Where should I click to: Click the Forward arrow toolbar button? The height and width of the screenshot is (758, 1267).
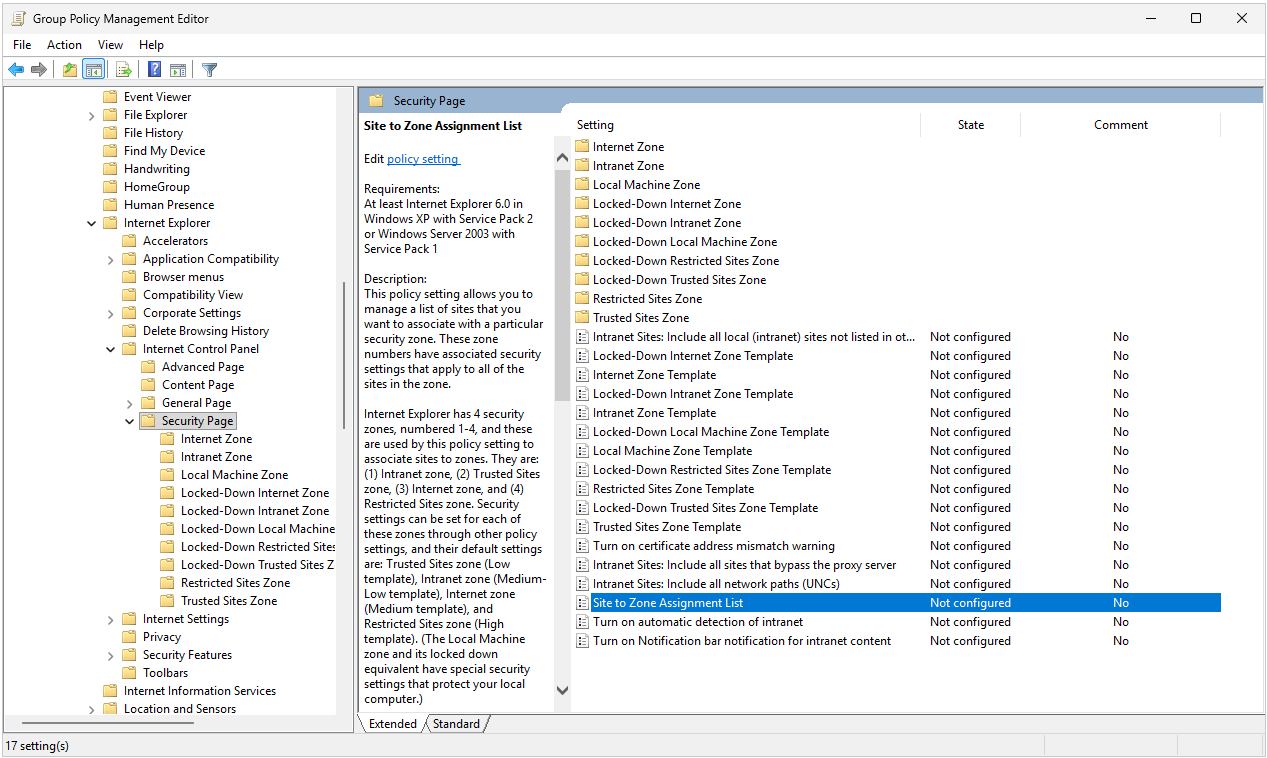point(39,69)
